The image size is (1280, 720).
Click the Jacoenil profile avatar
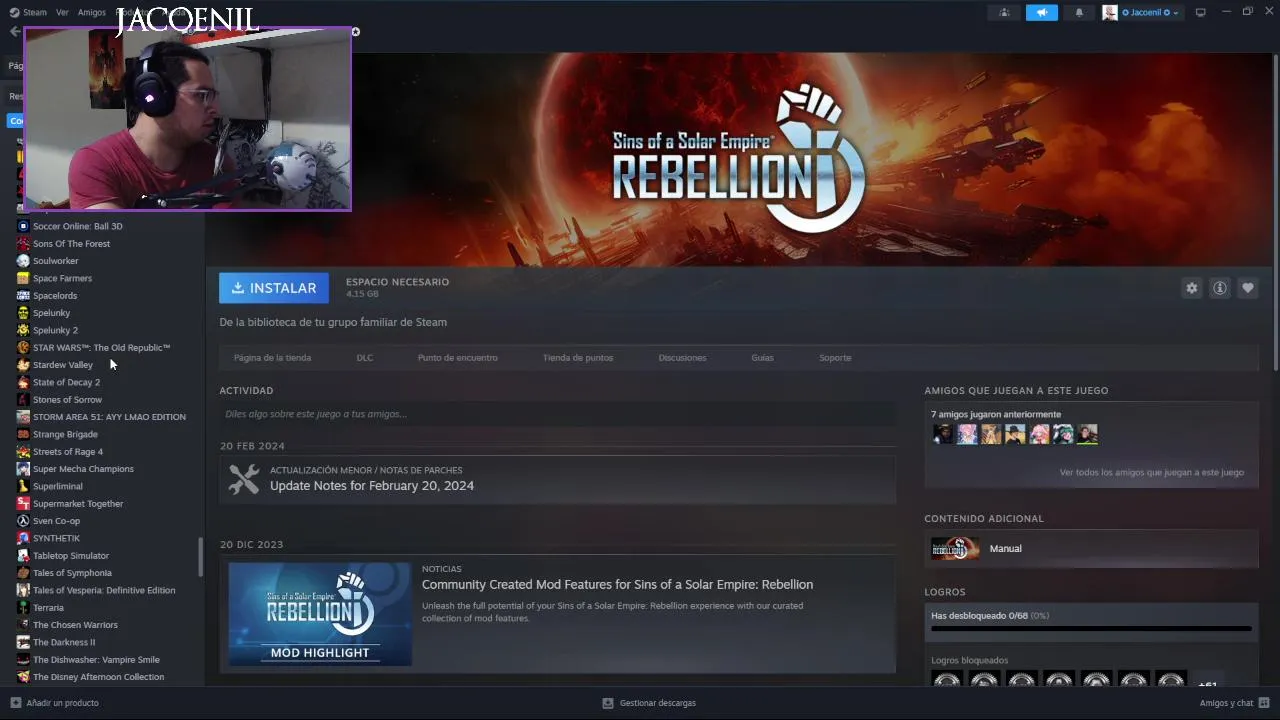tap(1110, 12)
